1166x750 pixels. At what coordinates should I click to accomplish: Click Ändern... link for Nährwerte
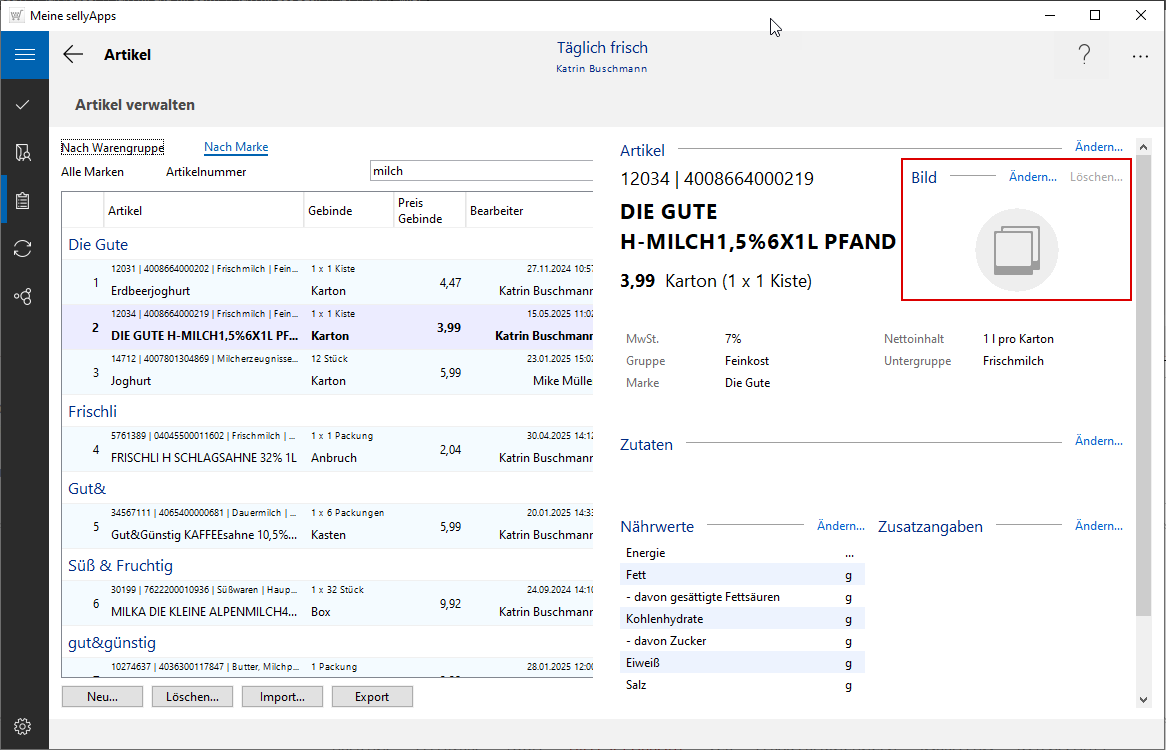[840, 526]
